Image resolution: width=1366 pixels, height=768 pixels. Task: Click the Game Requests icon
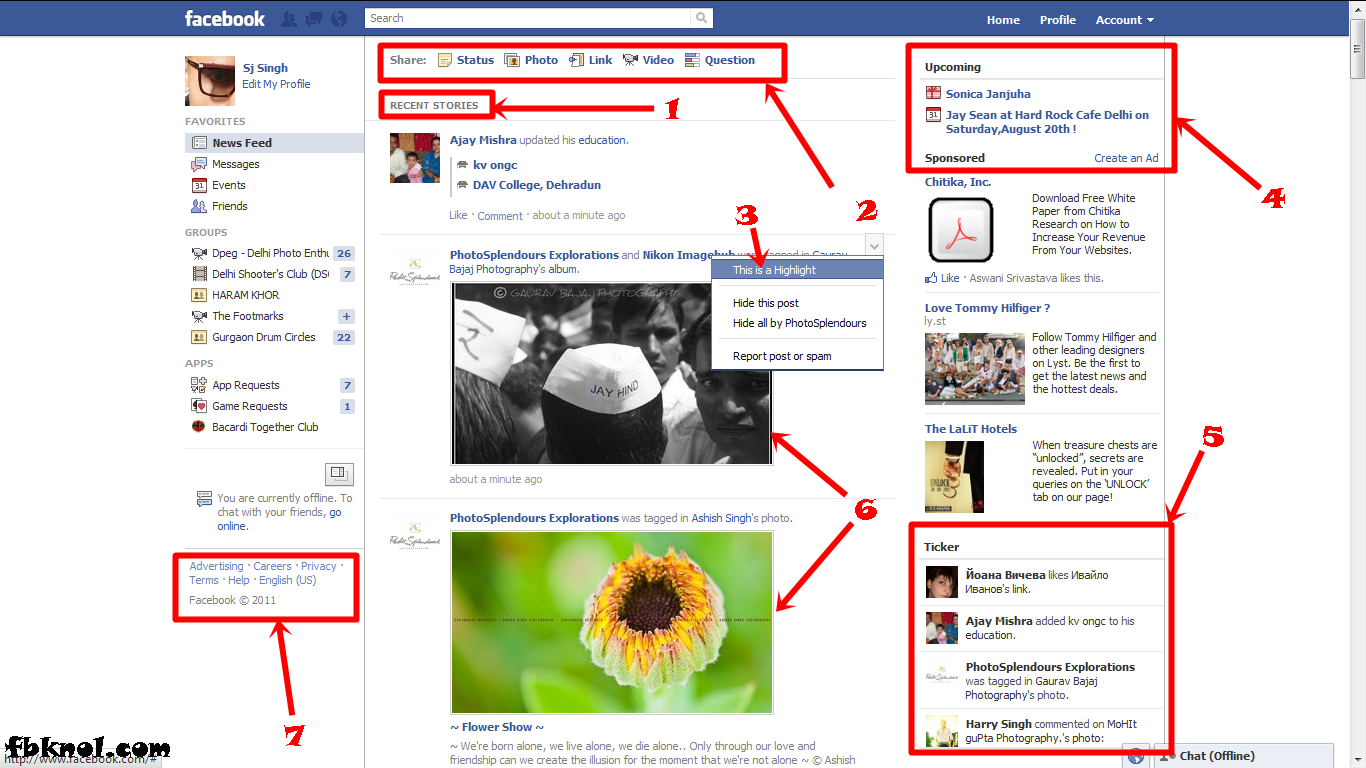pyautogui.click(x=199, y=406)
